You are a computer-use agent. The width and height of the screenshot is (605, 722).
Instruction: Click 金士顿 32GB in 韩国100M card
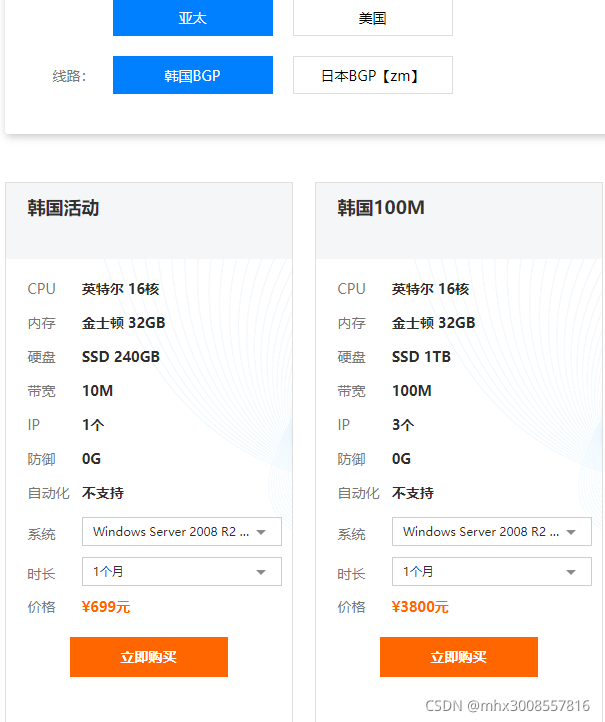[433, 323]
